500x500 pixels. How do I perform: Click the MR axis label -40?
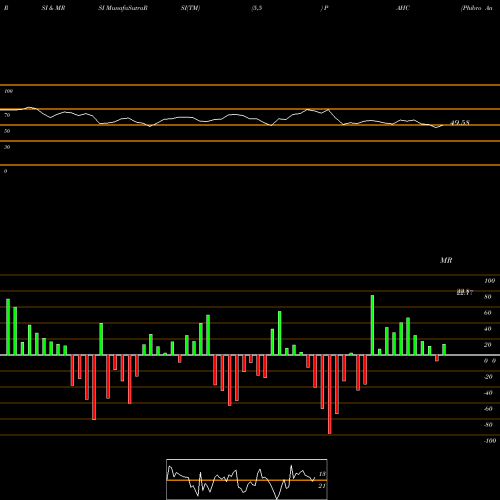tap(488, 393)
